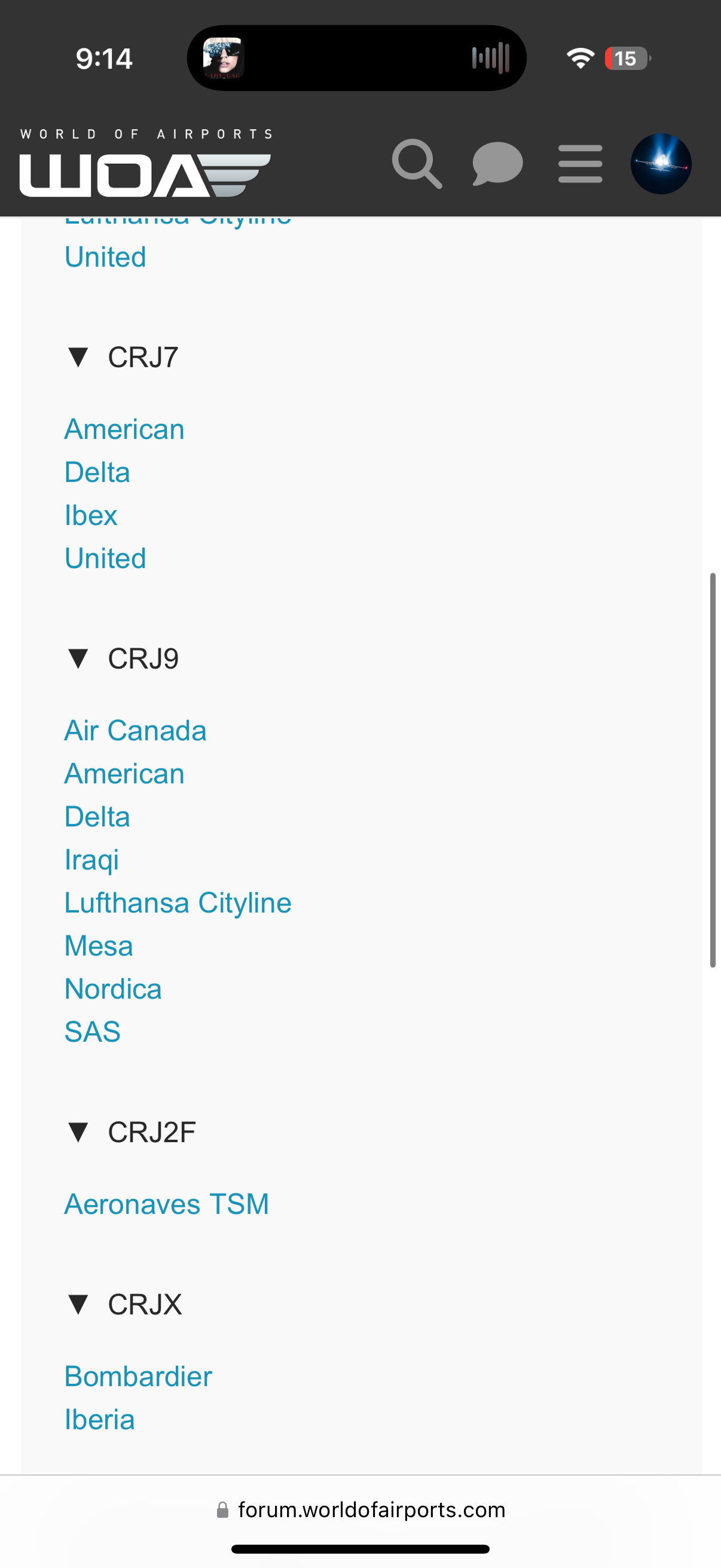Tap the music album art in Dynamic Island
721x1568 pixels.
tap(224, 59)
